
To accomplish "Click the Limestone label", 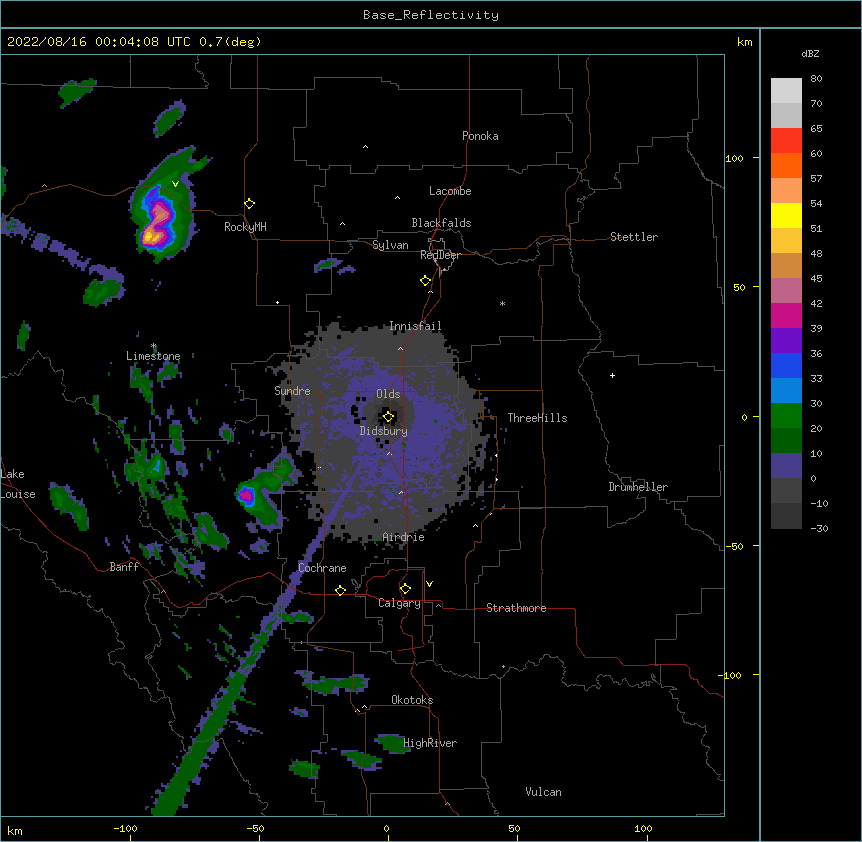I will pos(153,356).
